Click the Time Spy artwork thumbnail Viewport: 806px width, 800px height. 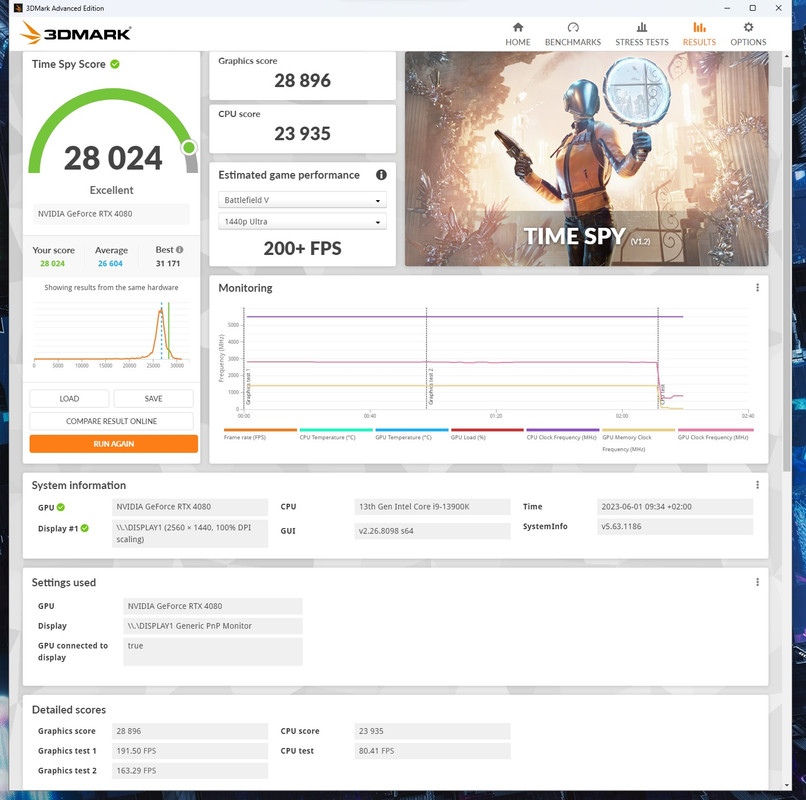(x=587, y=158)
